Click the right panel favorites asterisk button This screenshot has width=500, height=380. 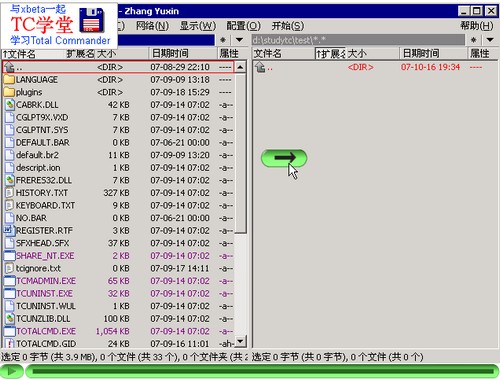coord(473,40)
